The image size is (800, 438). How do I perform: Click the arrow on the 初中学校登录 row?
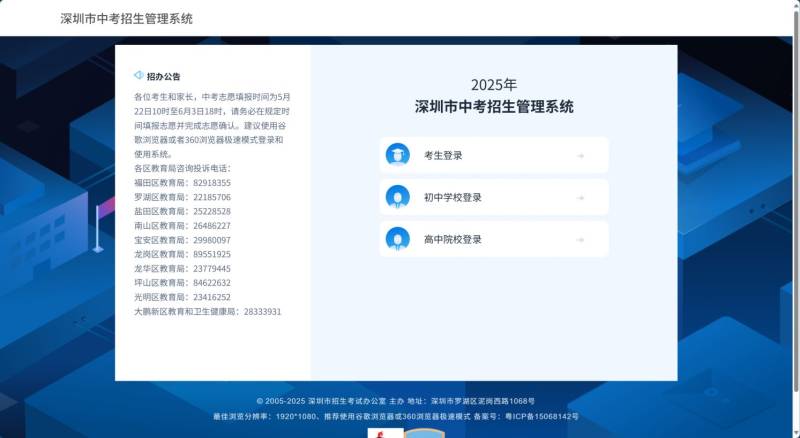580,198
